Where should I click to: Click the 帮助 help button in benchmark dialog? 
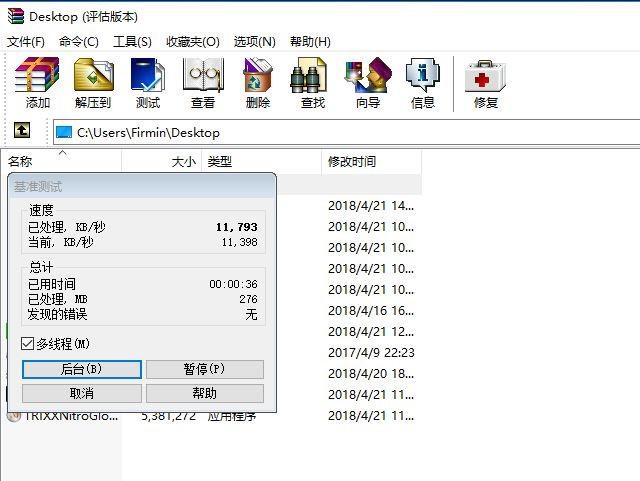204,393
